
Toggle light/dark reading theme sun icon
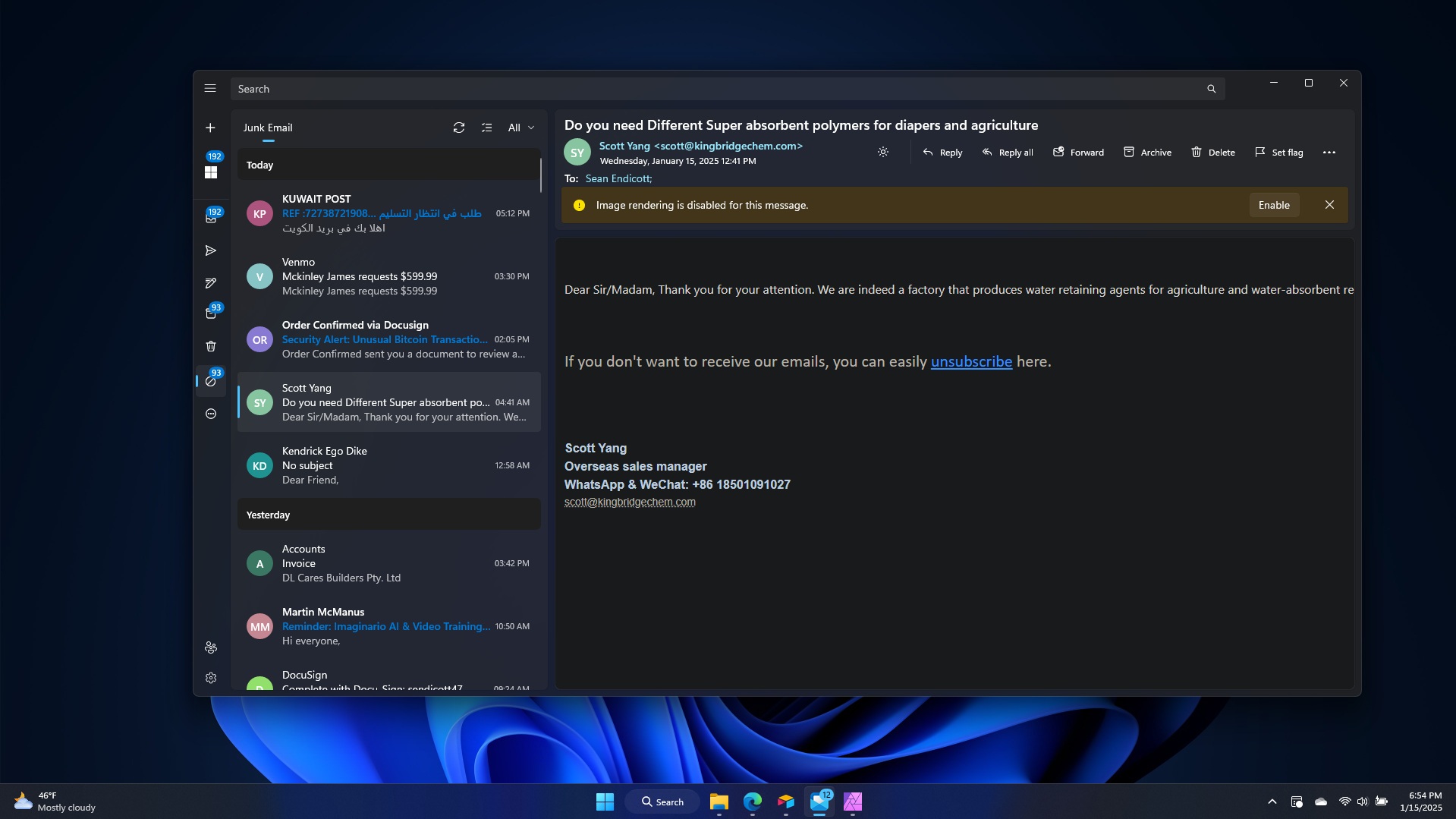[x=883, y=153]
